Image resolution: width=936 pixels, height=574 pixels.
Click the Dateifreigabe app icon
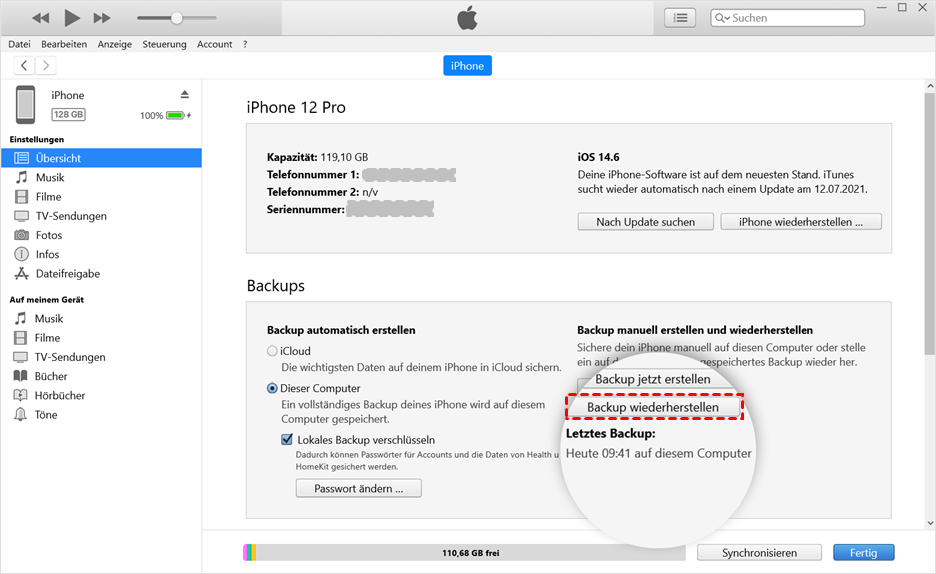pyautogui.click(x=21, y=273)
